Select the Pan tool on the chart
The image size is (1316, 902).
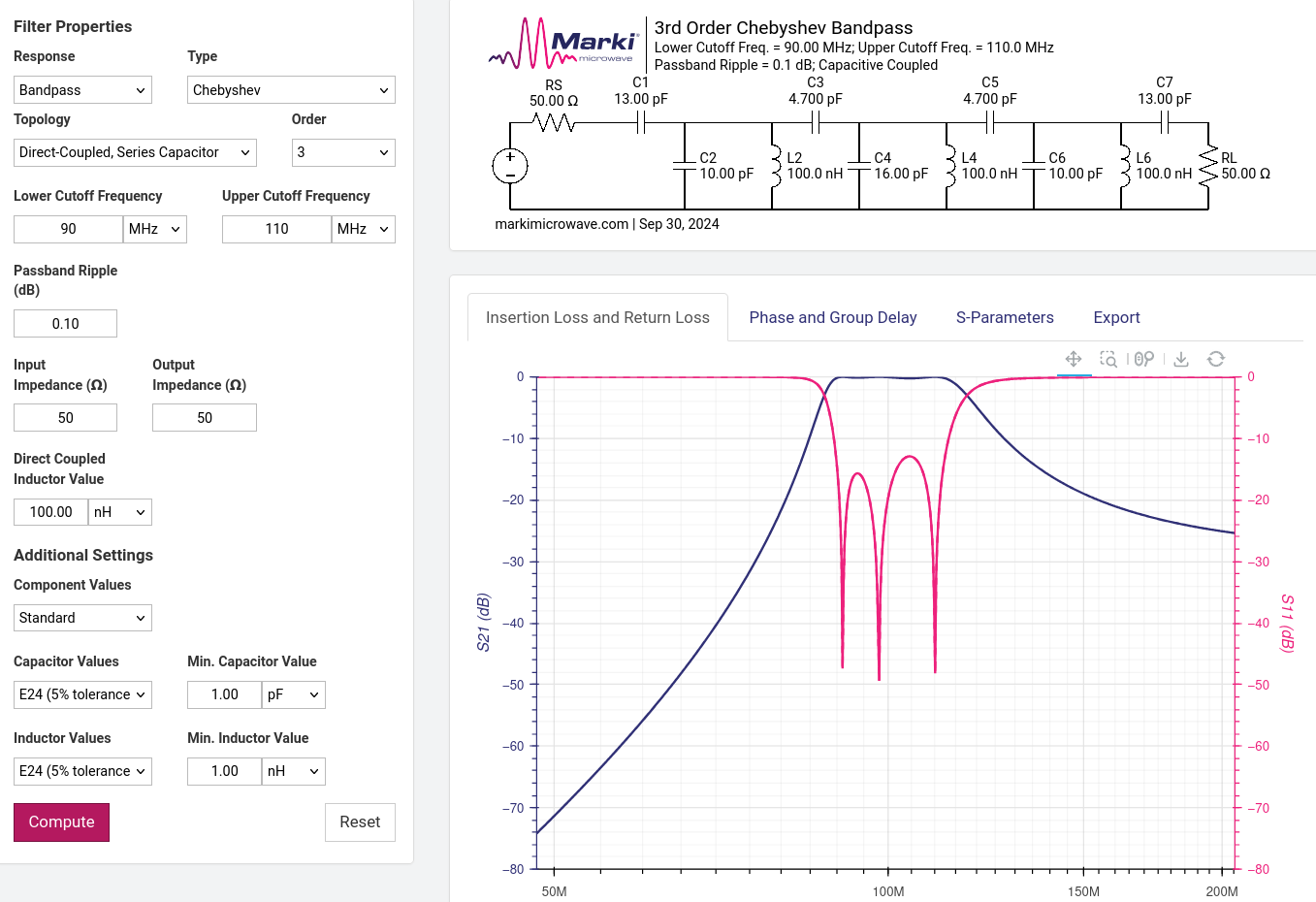click(x=1074, y=359)
